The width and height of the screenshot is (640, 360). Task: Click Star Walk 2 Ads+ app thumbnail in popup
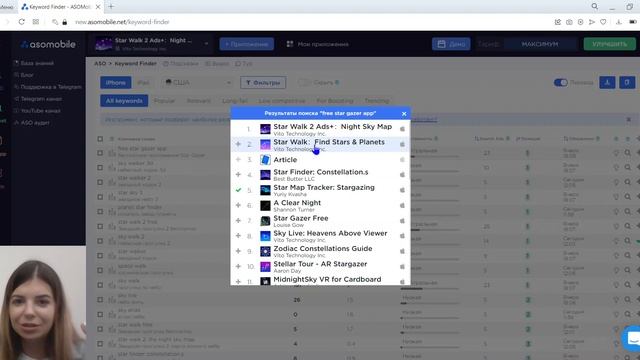click(265, 129)
